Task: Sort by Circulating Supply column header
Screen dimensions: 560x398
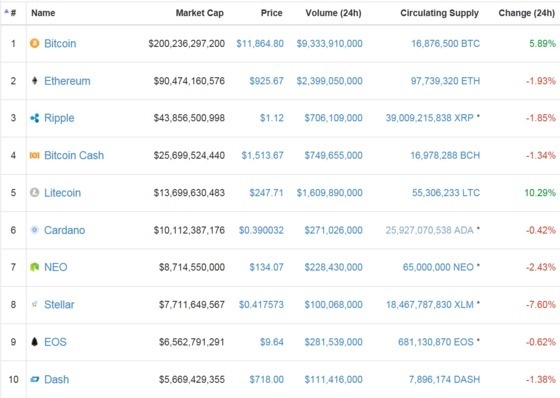Action: pyautogui.click(x=439, y=13)
